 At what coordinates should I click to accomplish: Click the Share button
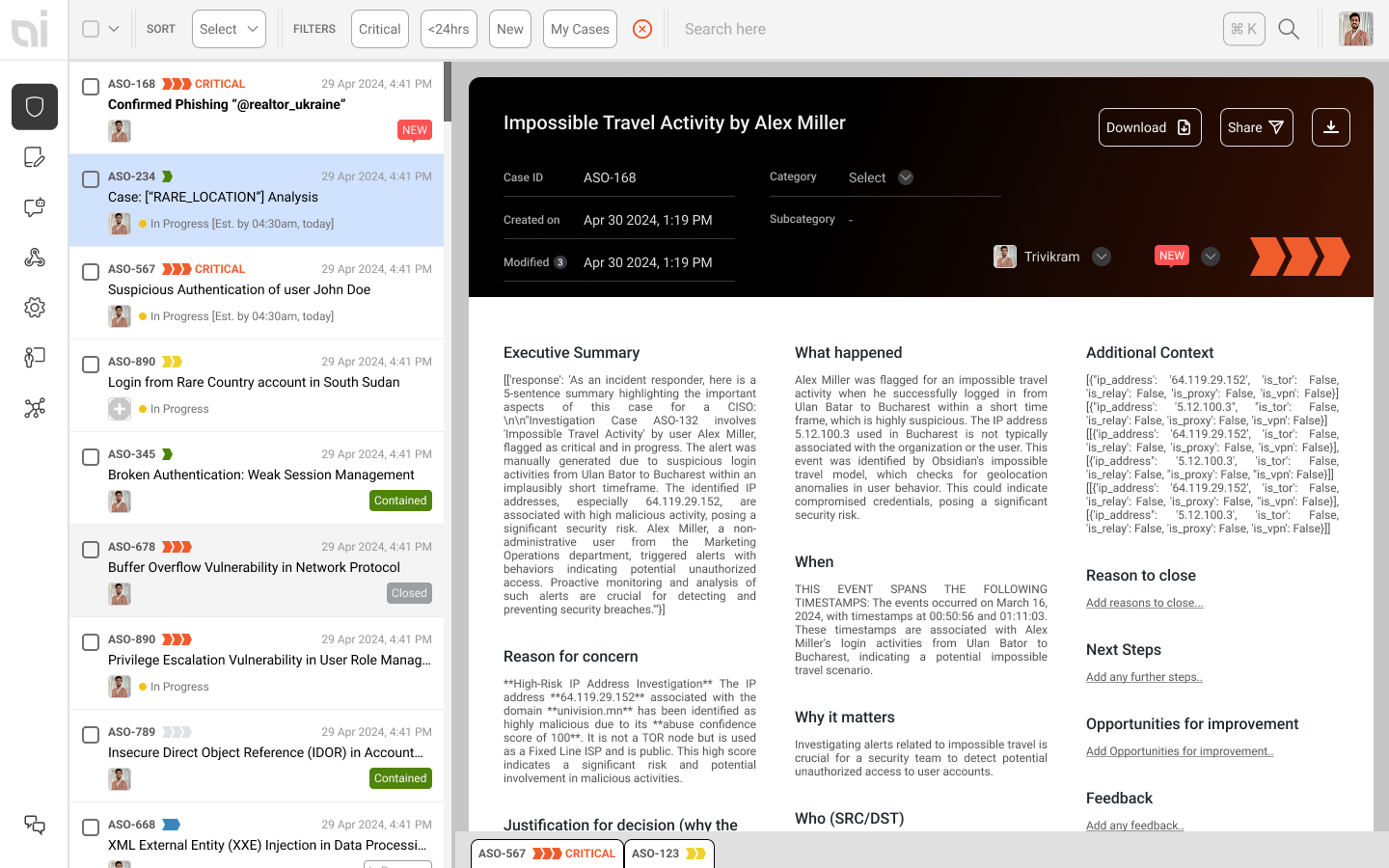(x=1256, y=127)
